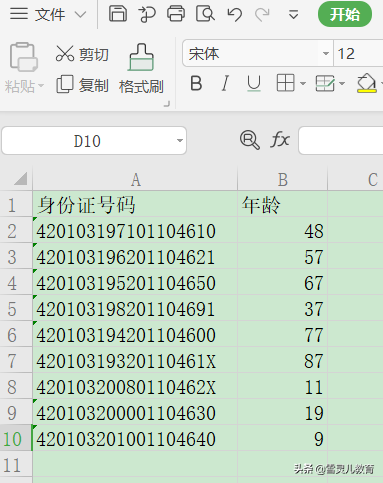
Task: Click age cell showing 77
Action: pyautogui.click(x=282, y=334)
